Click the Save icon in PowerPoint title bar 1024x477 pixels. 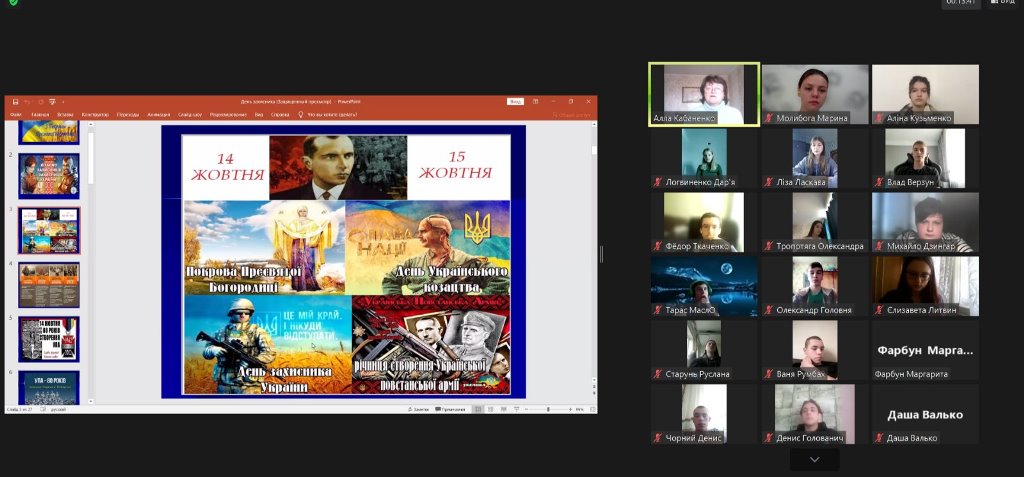[x=16, y=102]
